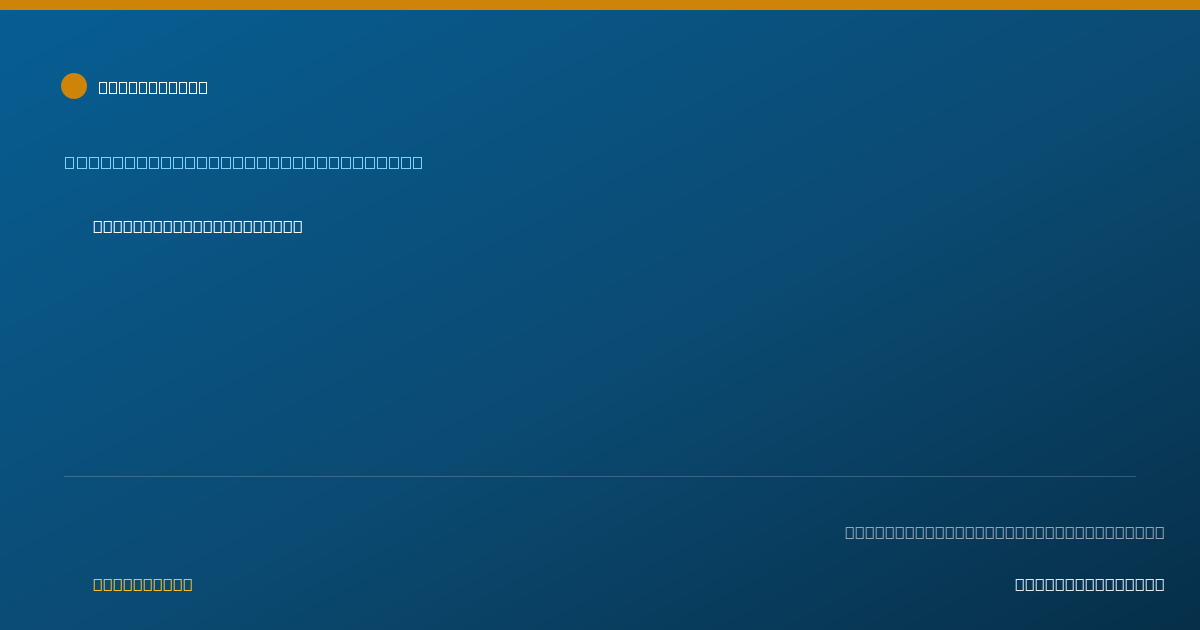Click the thin horizontal divider line
The height and width of the screenshot is (630, 1200).
(x=600, y=476)
